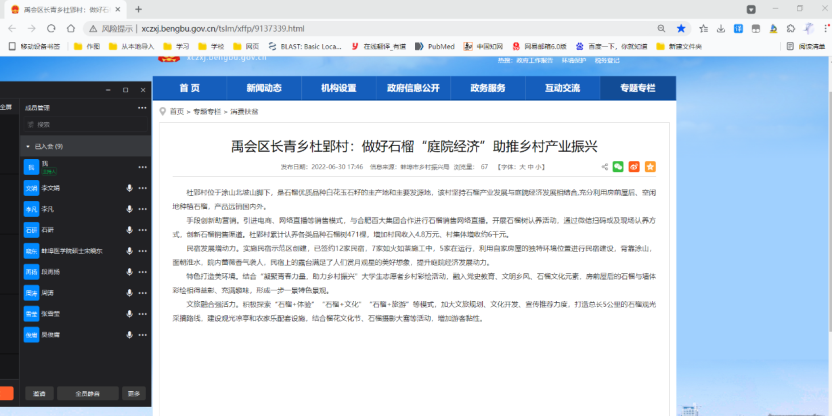The width and height of the screenshot is (832, 416).
Task: Open 新闻动态 navigation item
Action: [x=264, y=88]
